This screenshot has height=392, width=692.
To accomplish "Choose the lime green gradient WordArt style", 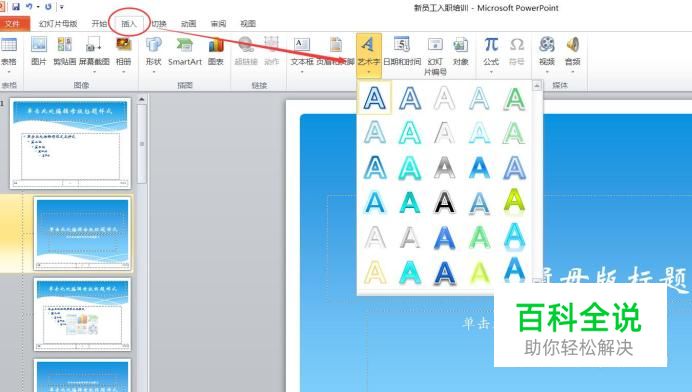I will click(514, 203).
